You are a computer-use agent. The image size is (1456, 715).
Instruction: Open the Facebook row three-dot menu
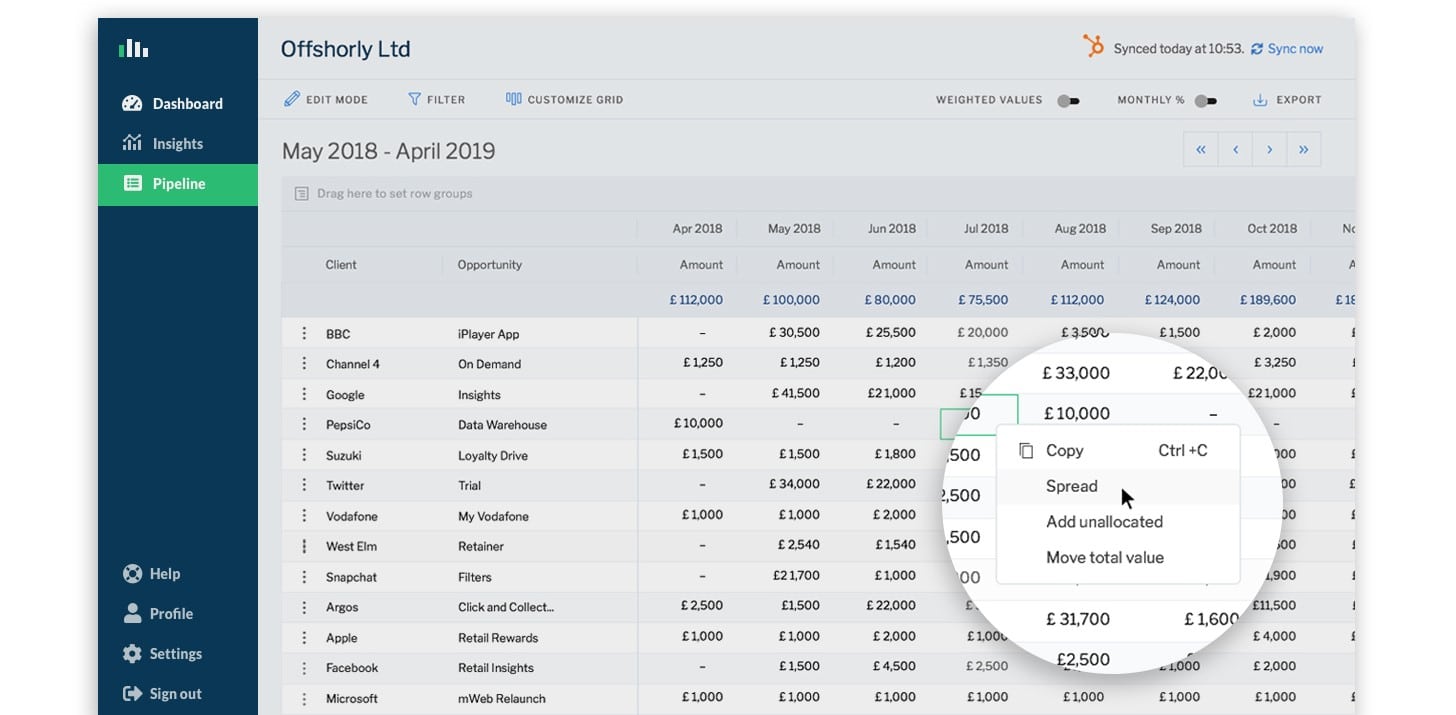pos(304,667)
